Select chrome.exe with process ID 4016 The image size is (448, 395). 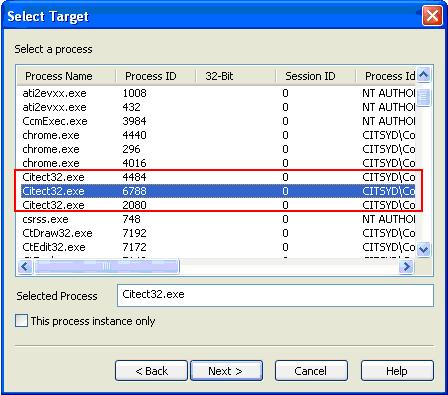pyautogui.click(x=218, y=163)
